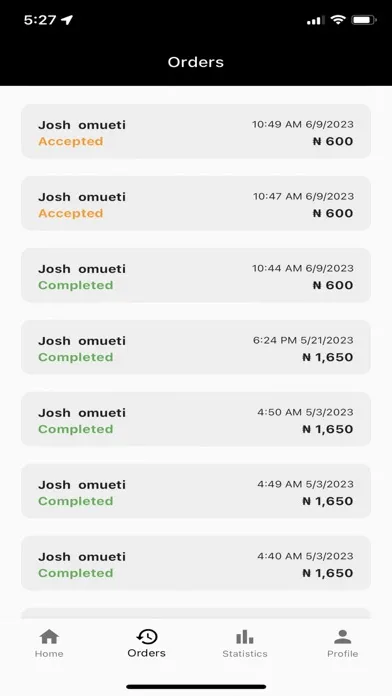Tap the location arrow beside the time
Image resolution: width=392 pixels, height=696 pixels.
tap(67, 20)
